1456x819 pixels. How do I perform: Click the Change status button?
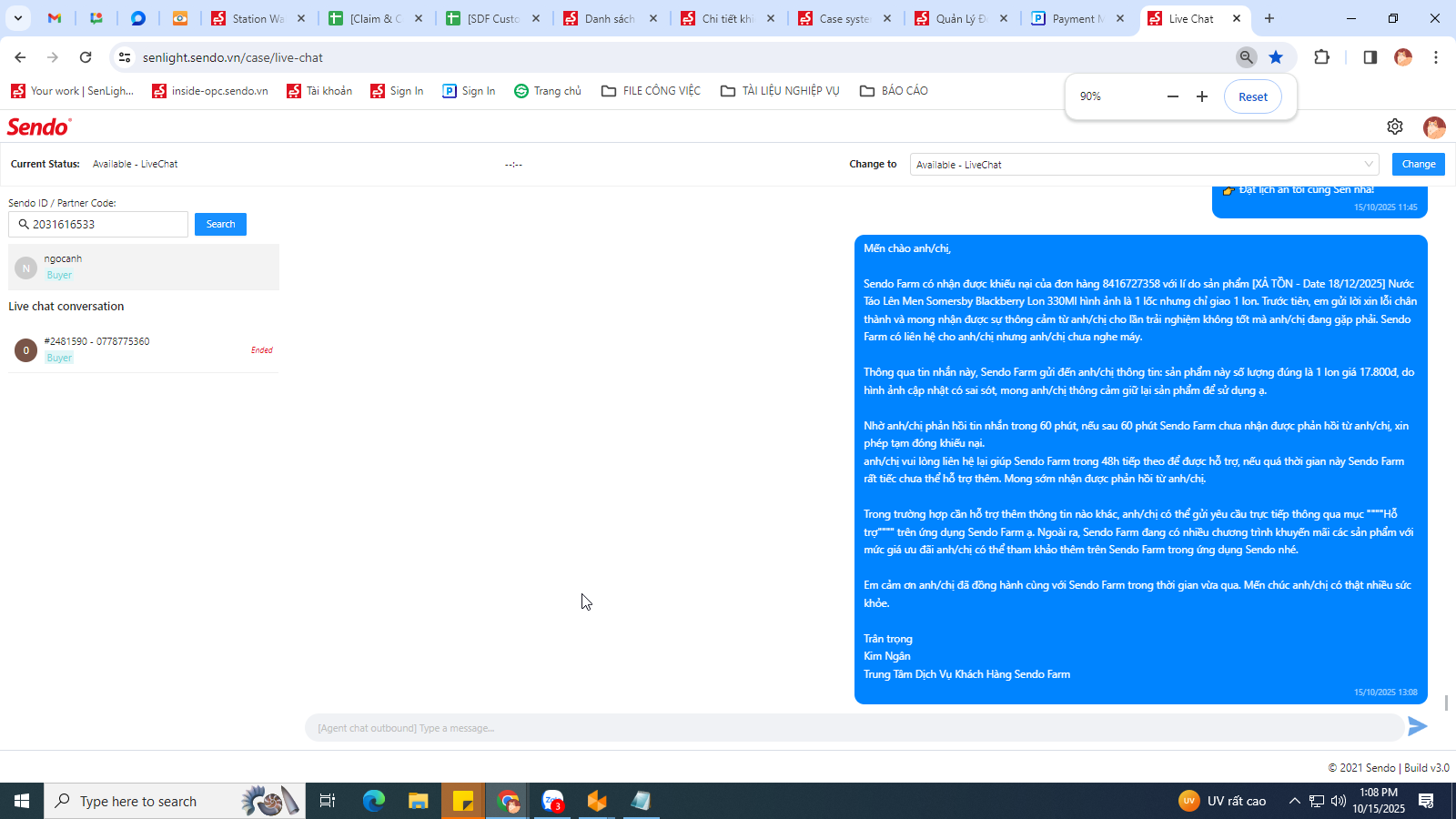[x=1419, y=164]
